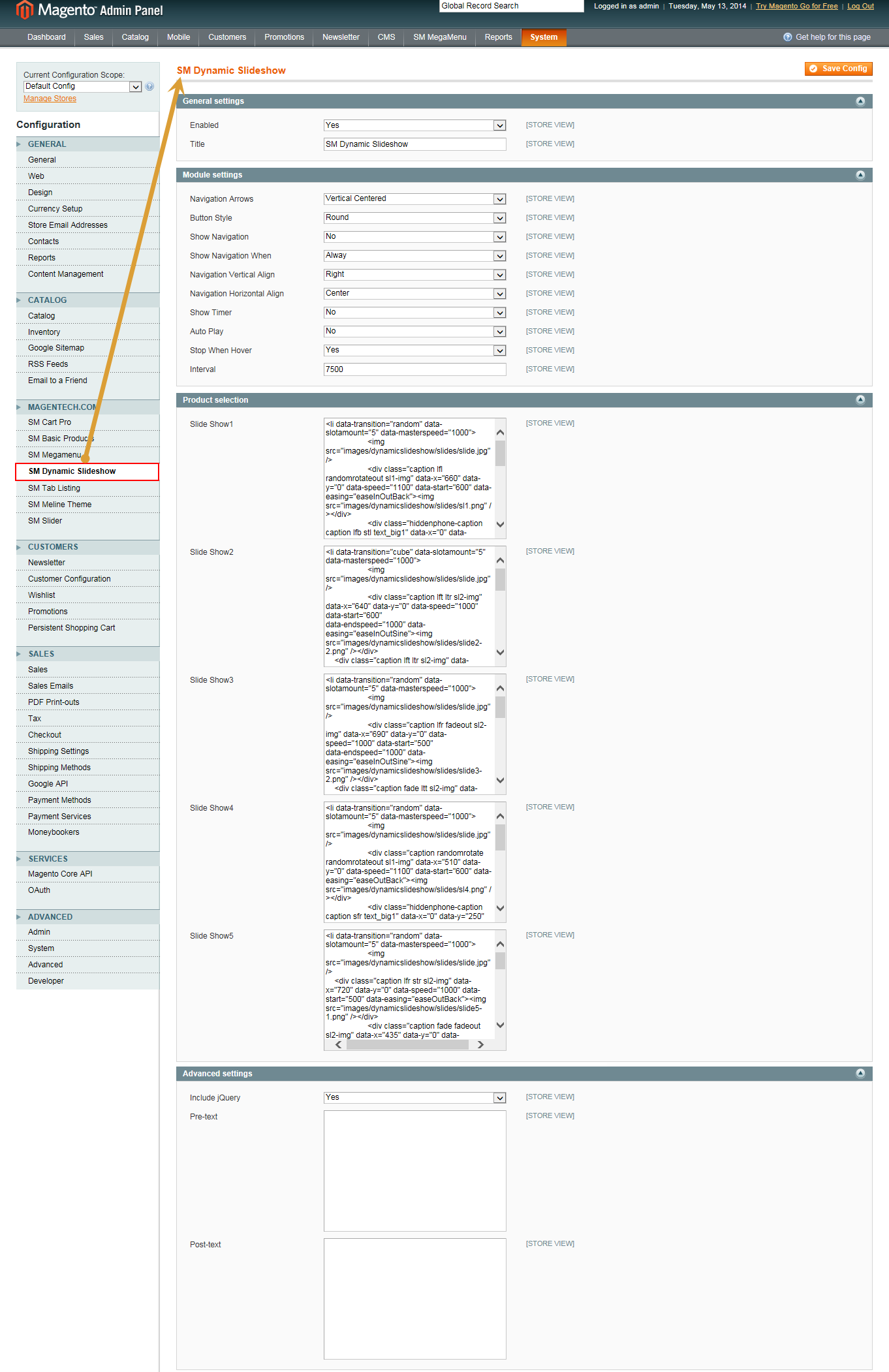
Task: Open the System menu
Action: 544,37
